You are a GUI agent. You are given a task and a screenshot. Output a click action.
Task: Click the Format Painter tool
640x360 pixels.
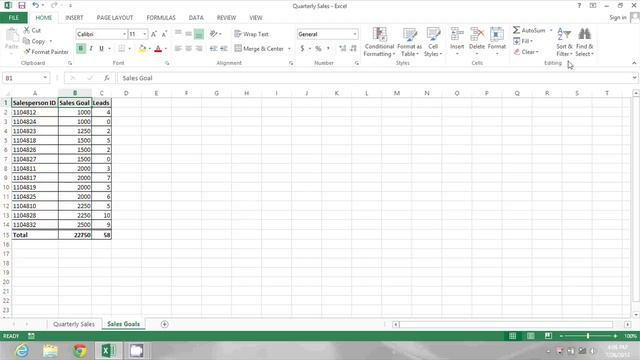(x=46, y=52)
